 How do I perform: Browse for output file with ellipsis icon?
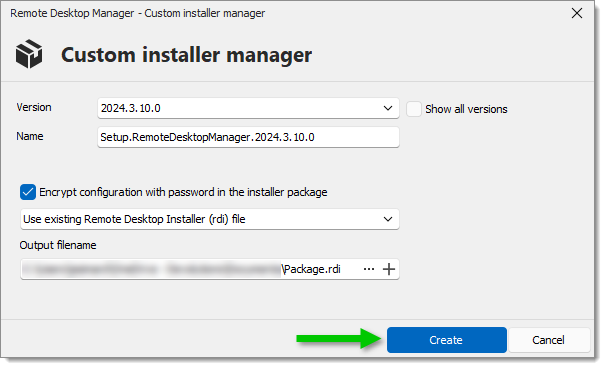coord(369,269)
